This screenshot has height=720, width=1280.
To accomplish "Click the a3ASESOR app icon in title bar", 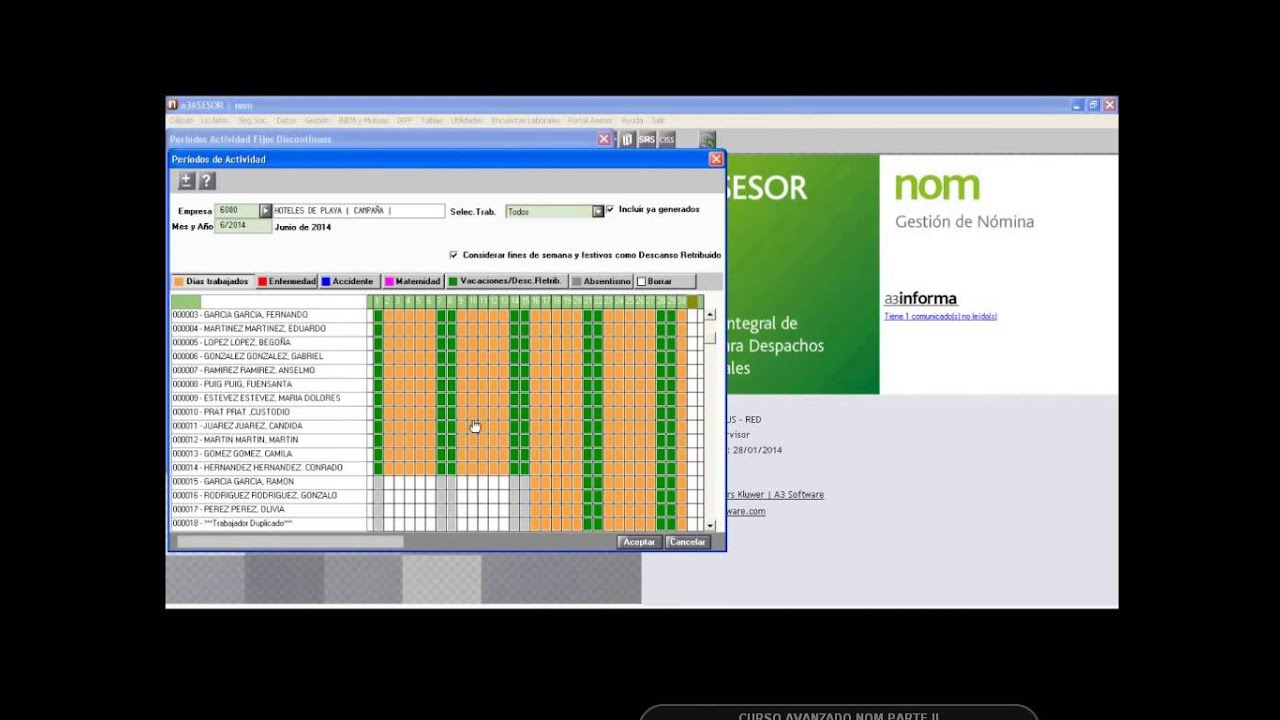I will (172, 105).
